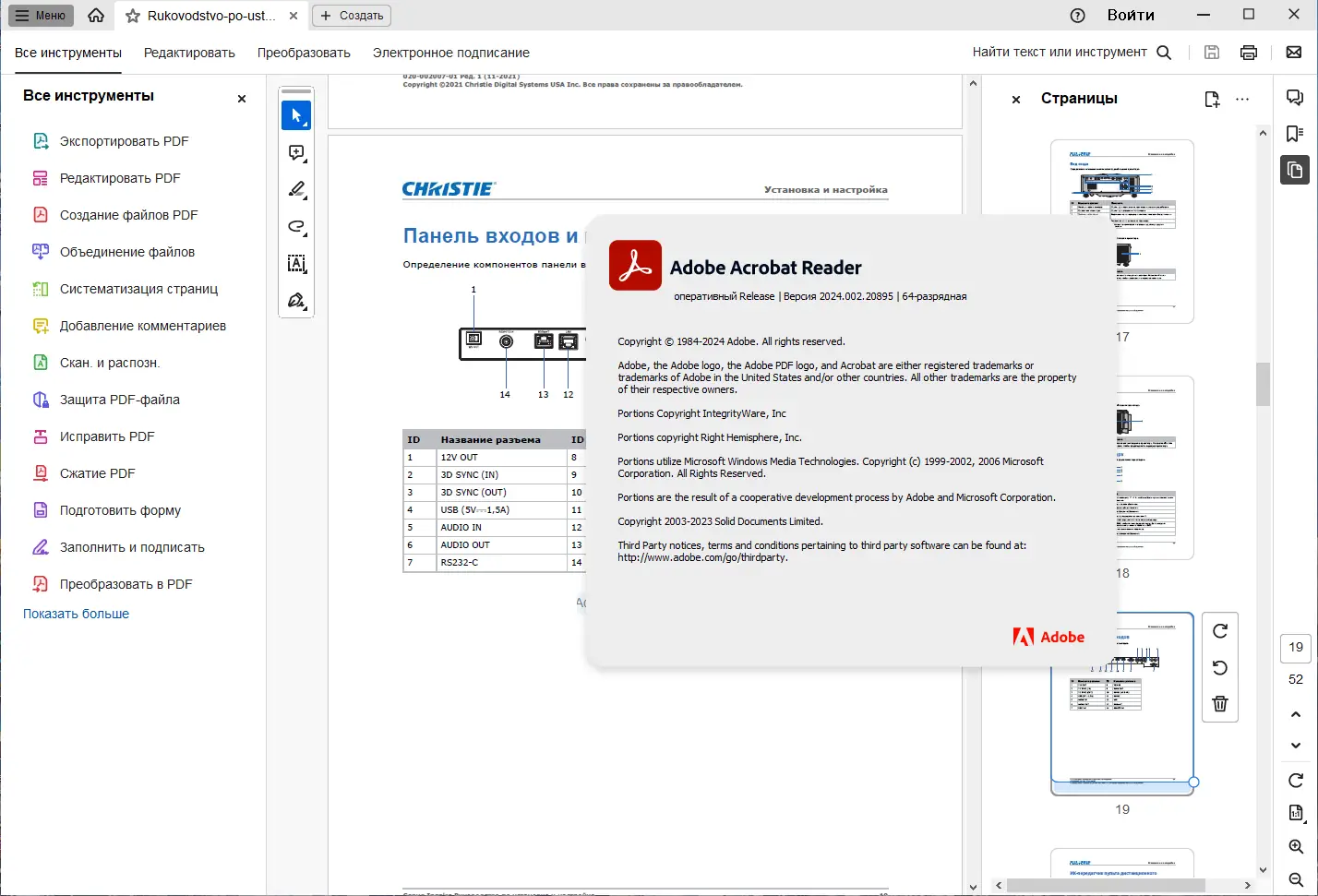1318x896 pixels.
Task: Open the bookmarks panel icon
Action: click(x=1295, y=134)
